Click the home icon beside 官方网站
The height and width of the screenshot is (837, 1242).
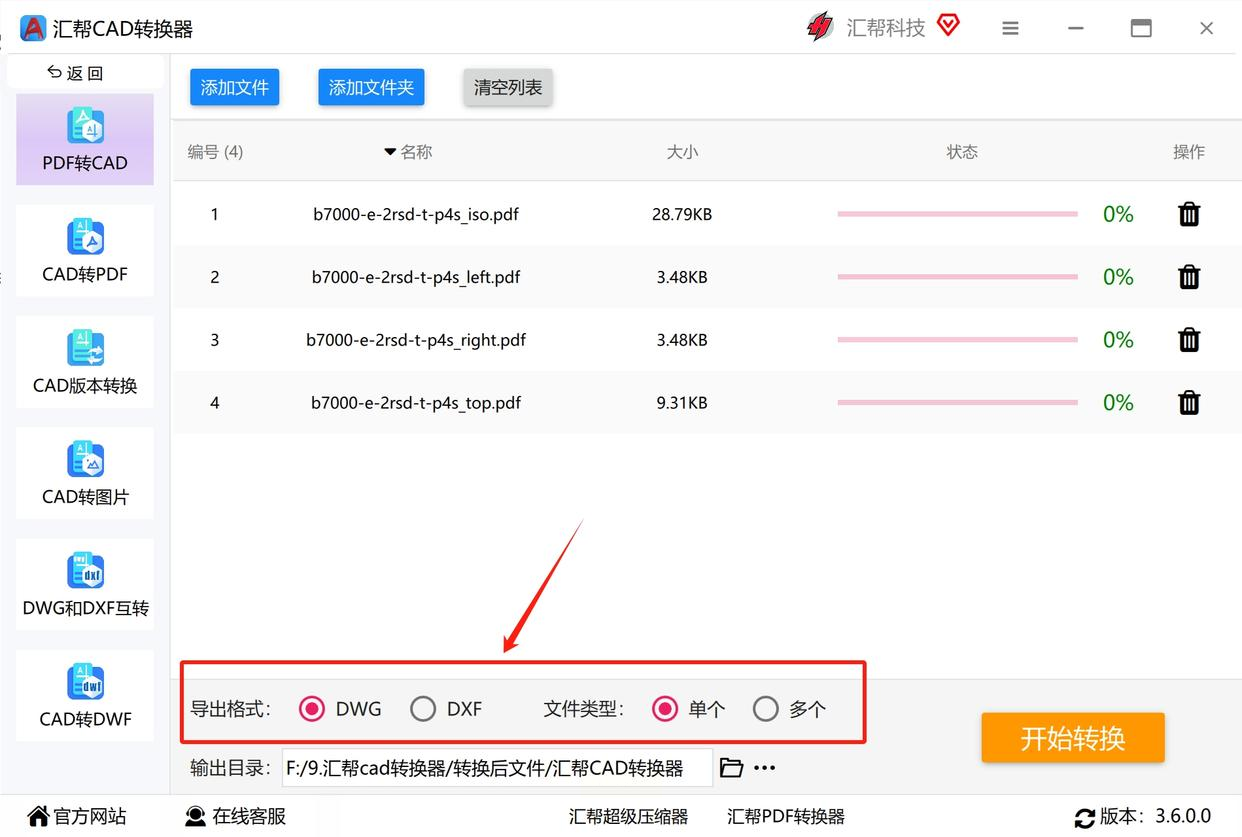click(38, 816)
